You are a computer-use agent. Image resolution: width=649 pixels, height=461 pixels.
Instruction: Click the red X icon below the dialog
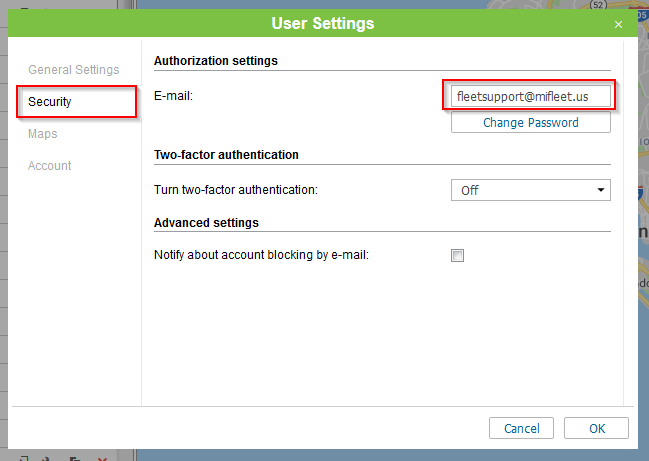[101, 457]
